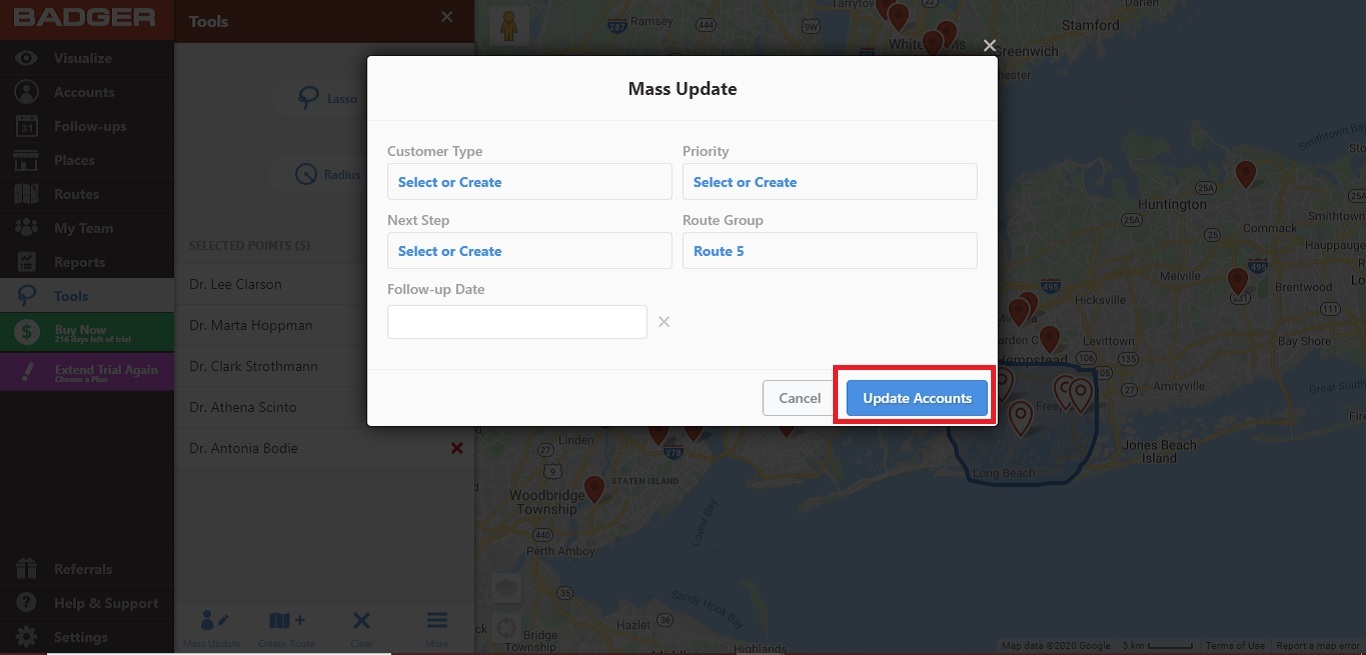Click the Follow-up Date field

[517, 322]
